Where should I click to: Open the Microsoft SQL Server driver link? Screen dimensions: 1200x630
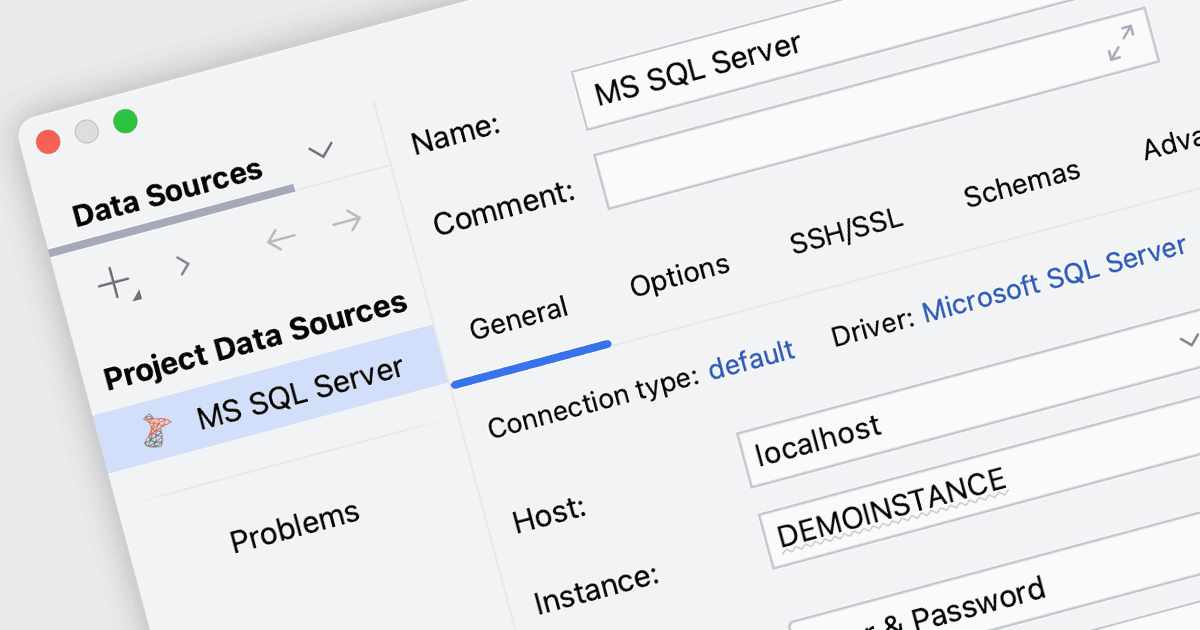point(1055,280)
